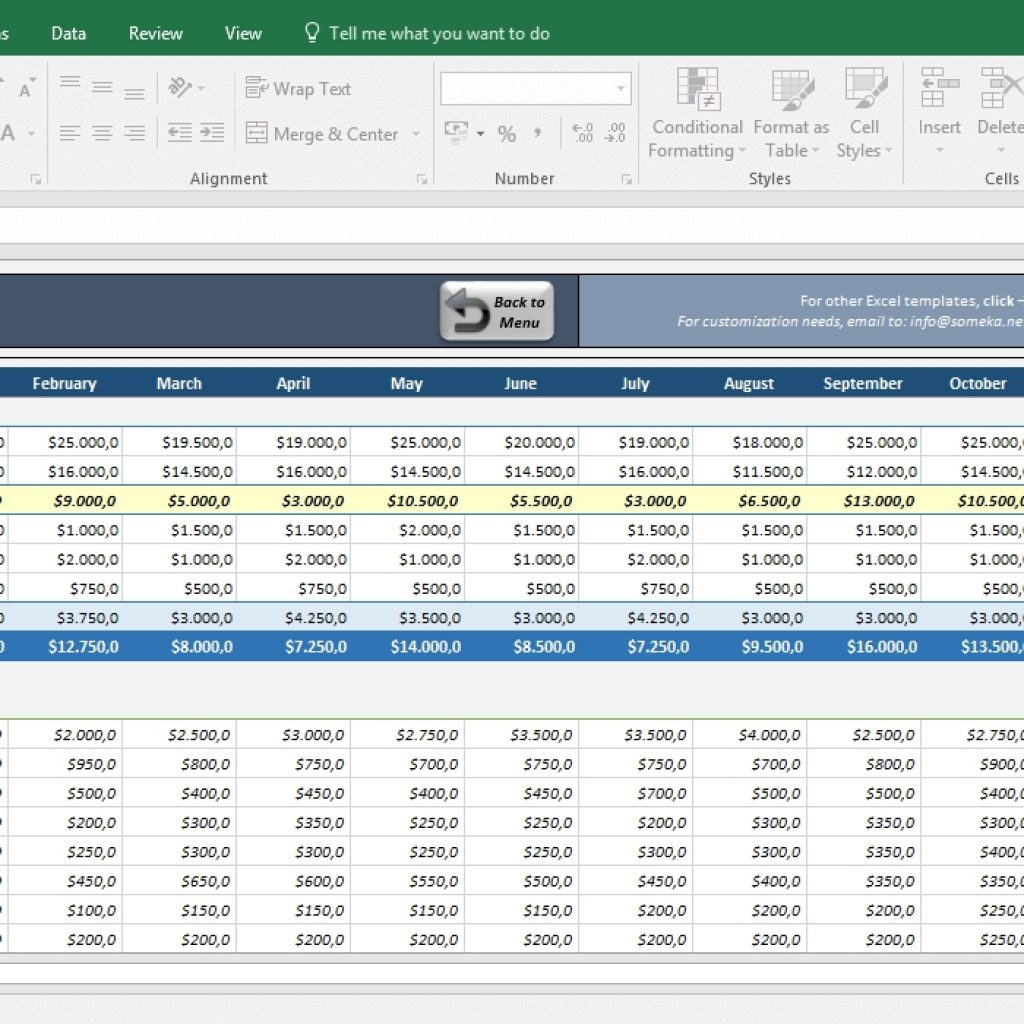1024x1024 pixels.
Task: Open the Merge & Center dropdown arrow
Action: [x=416, y=133]
